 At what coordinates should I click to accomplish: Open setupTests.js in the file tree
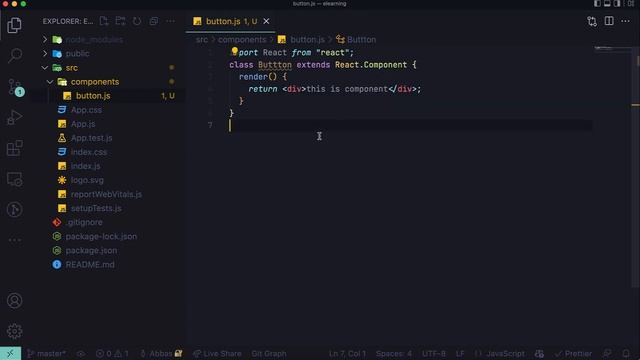pos(96,208)
